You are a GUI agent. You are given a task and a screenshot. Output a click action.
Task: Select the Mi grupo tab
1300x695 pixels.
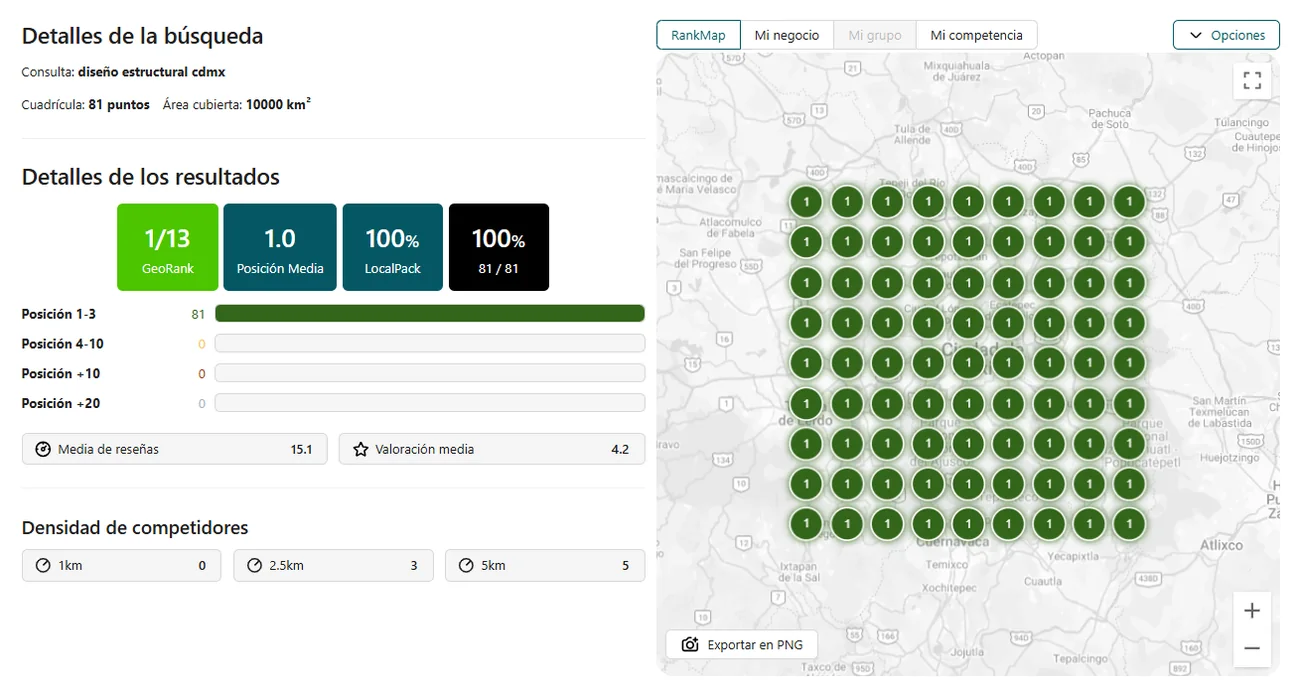(875, 35)
